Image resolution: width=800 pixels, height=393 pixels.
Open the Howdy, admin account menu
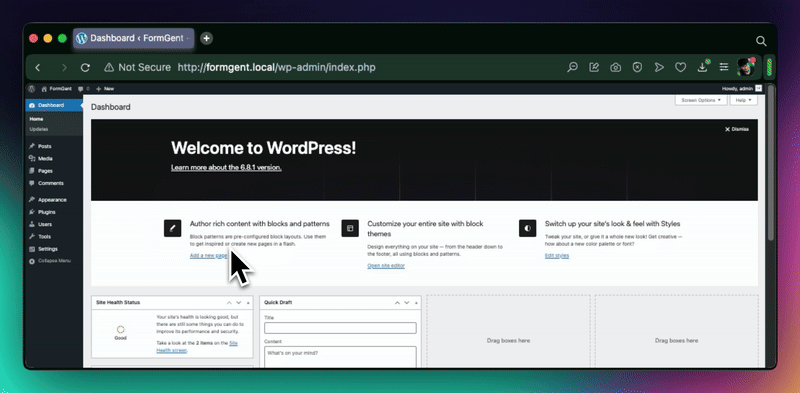tap(742, 88)
